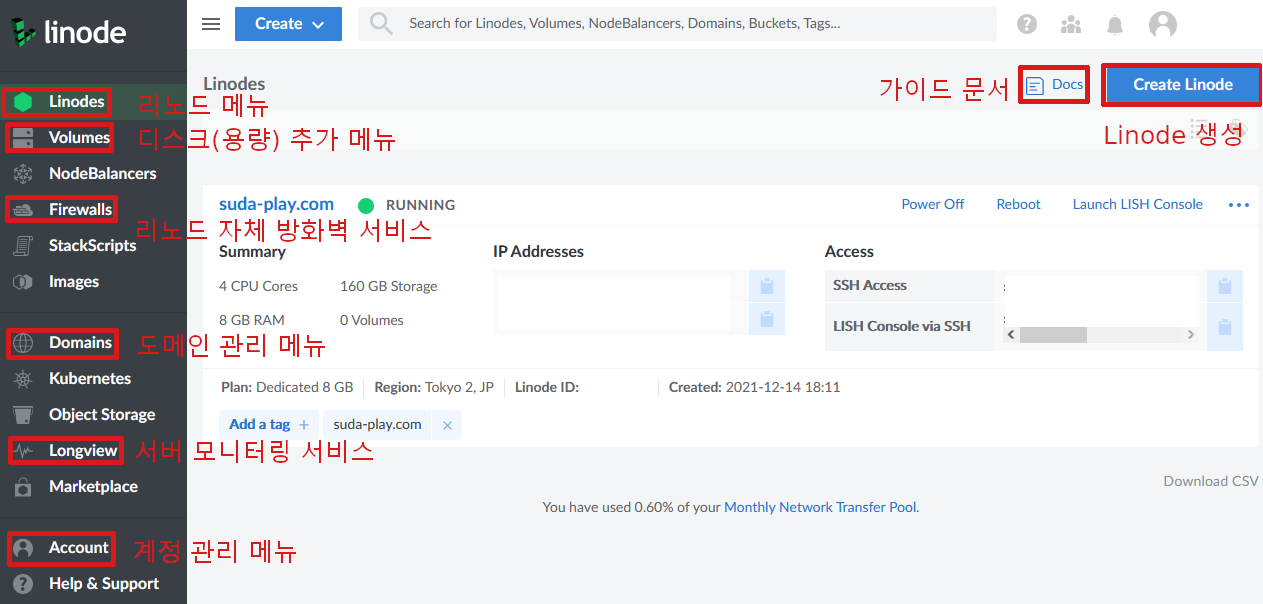
Task: Click the "0 Volumes" text
Action: [x=372, y=320]
